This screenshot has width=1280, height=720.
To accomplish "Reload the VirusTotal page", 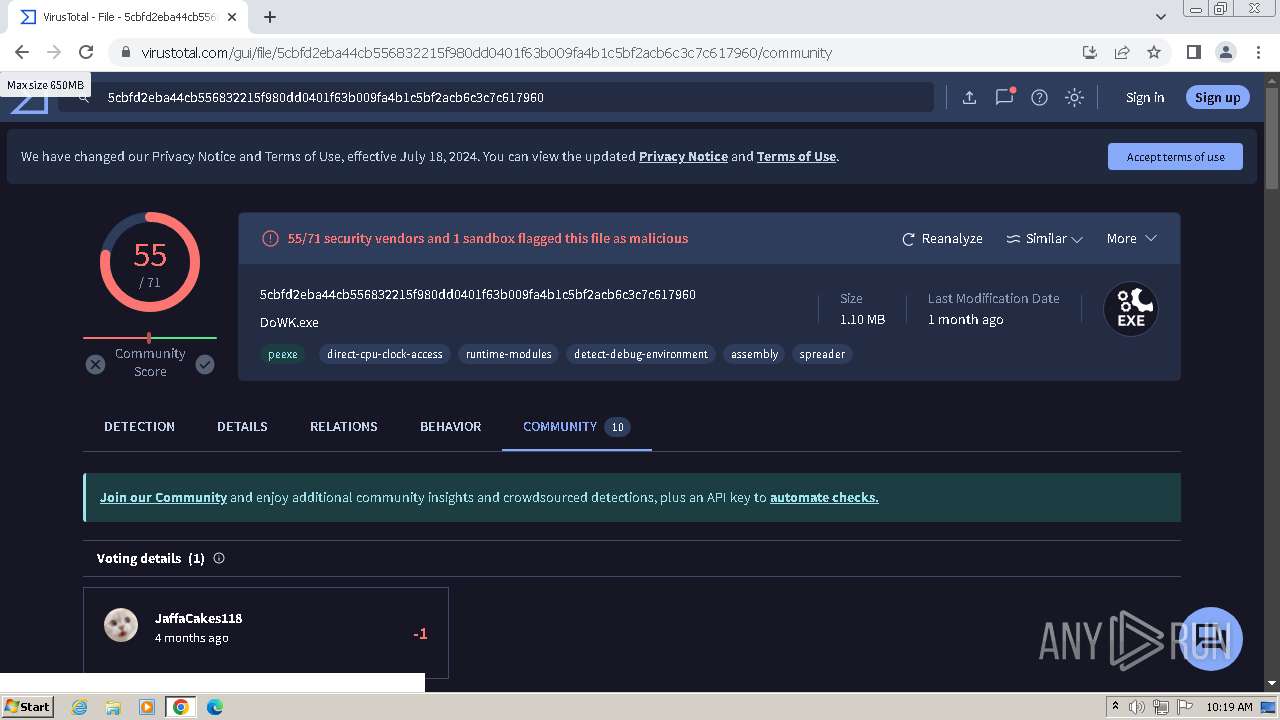I will [x=86, y=52].
